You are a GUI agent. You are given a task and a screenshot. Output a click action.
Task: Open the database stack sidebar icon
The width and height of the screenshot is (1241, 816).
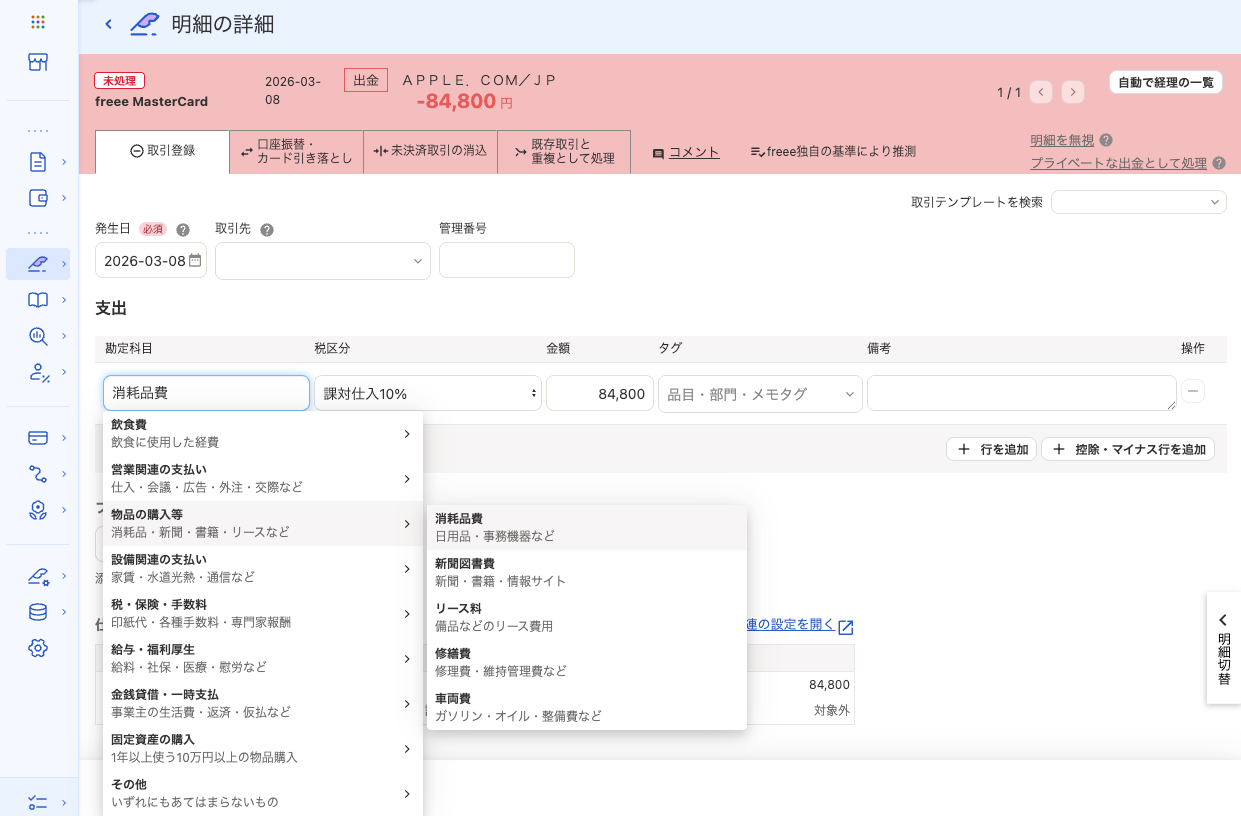click(38, 612)
